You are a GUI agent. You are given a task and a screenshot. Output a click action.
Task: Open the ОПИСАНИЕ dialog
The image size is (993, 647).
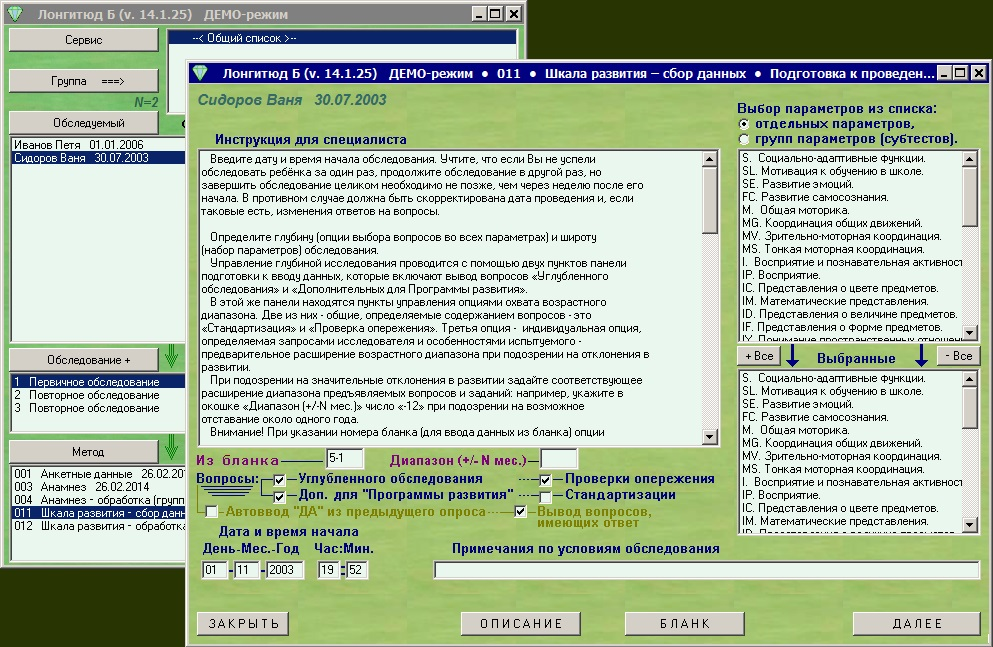pos(521,622)
